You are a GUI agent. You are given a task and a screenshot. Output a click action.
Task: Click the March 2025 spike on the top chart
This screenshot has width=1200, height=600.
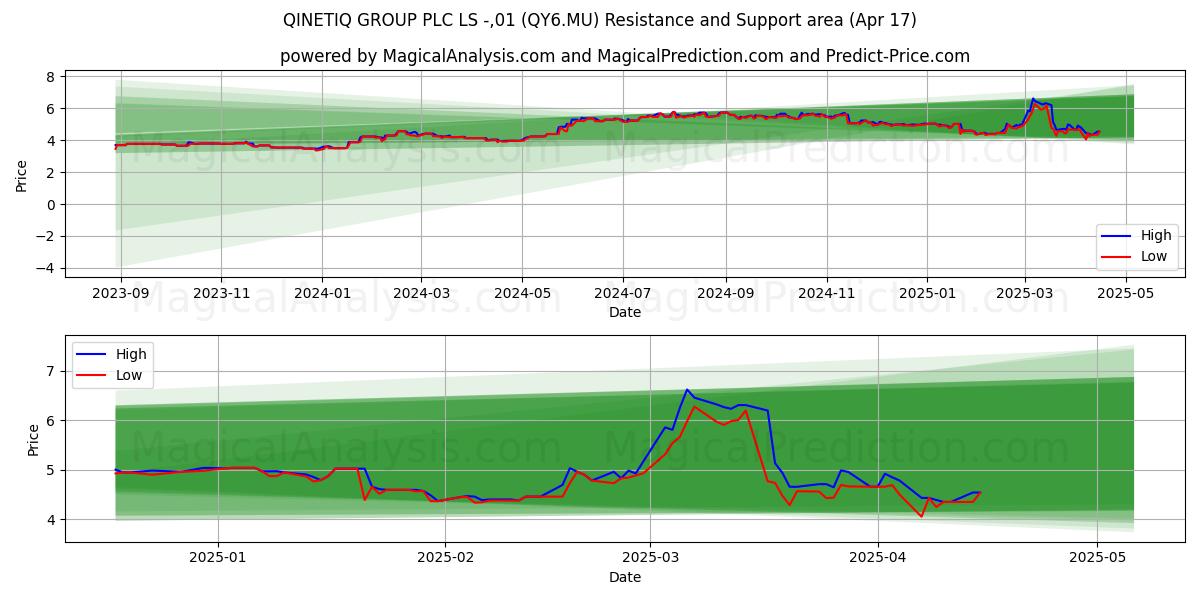click(x=1033, y=99)
